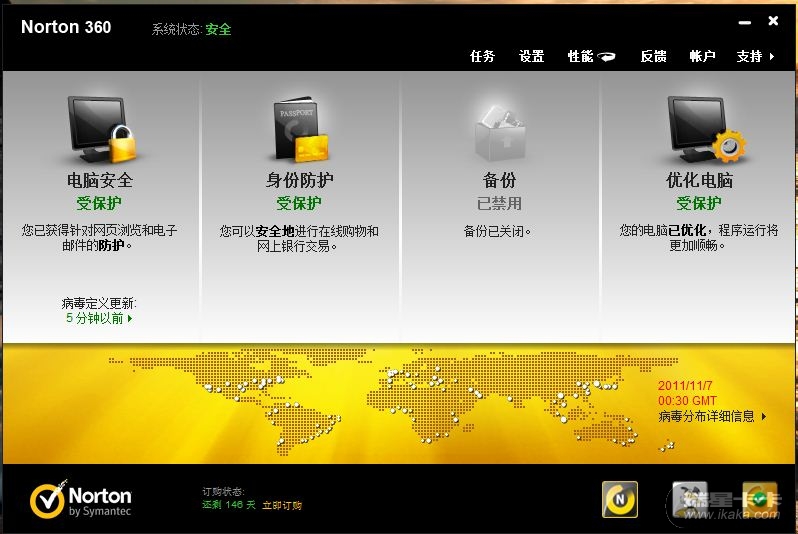Image resolution: width=798 pixels, height=534 pixels.
Task: Click the 立即订购 subscribe link
Action: point(282,505)
